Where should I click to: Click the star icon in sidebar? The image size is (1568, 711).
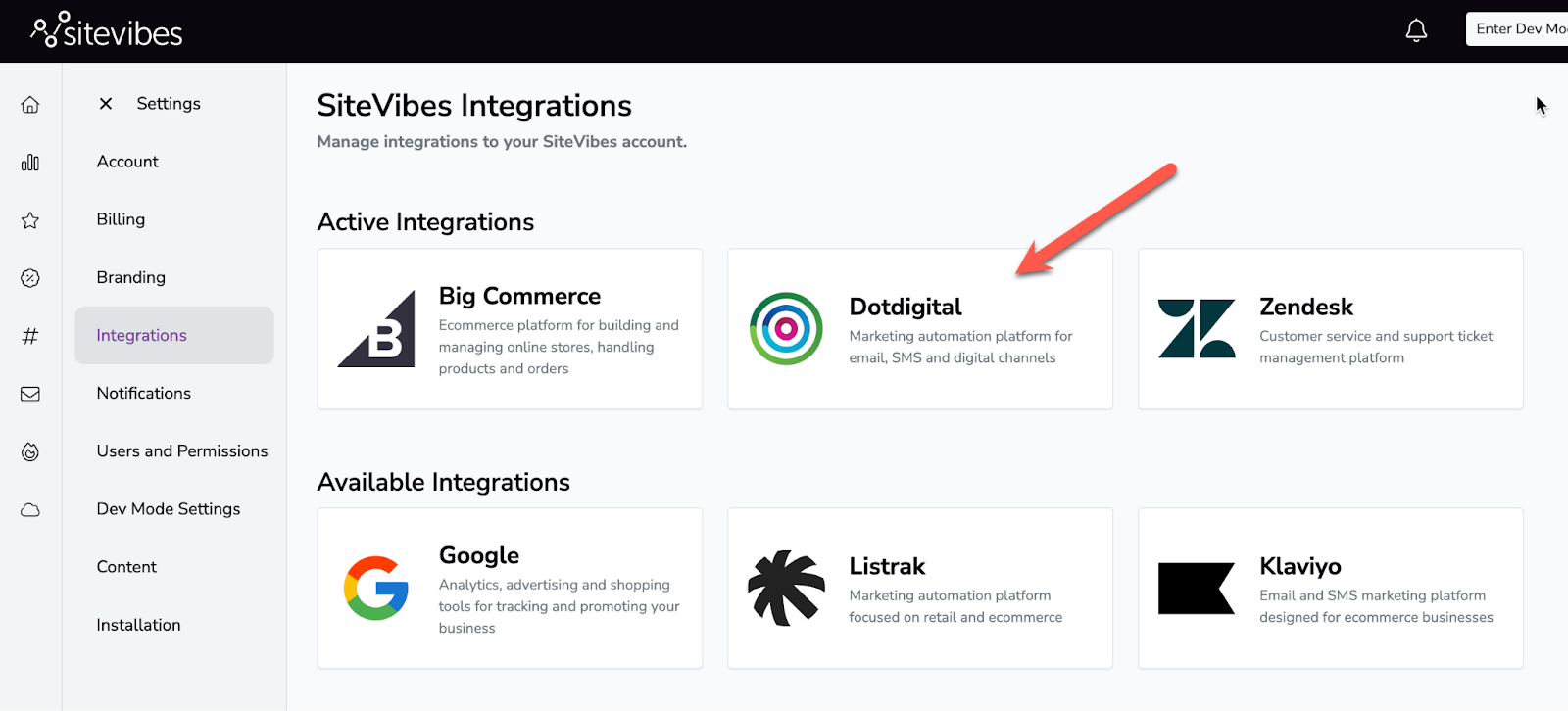30,220
